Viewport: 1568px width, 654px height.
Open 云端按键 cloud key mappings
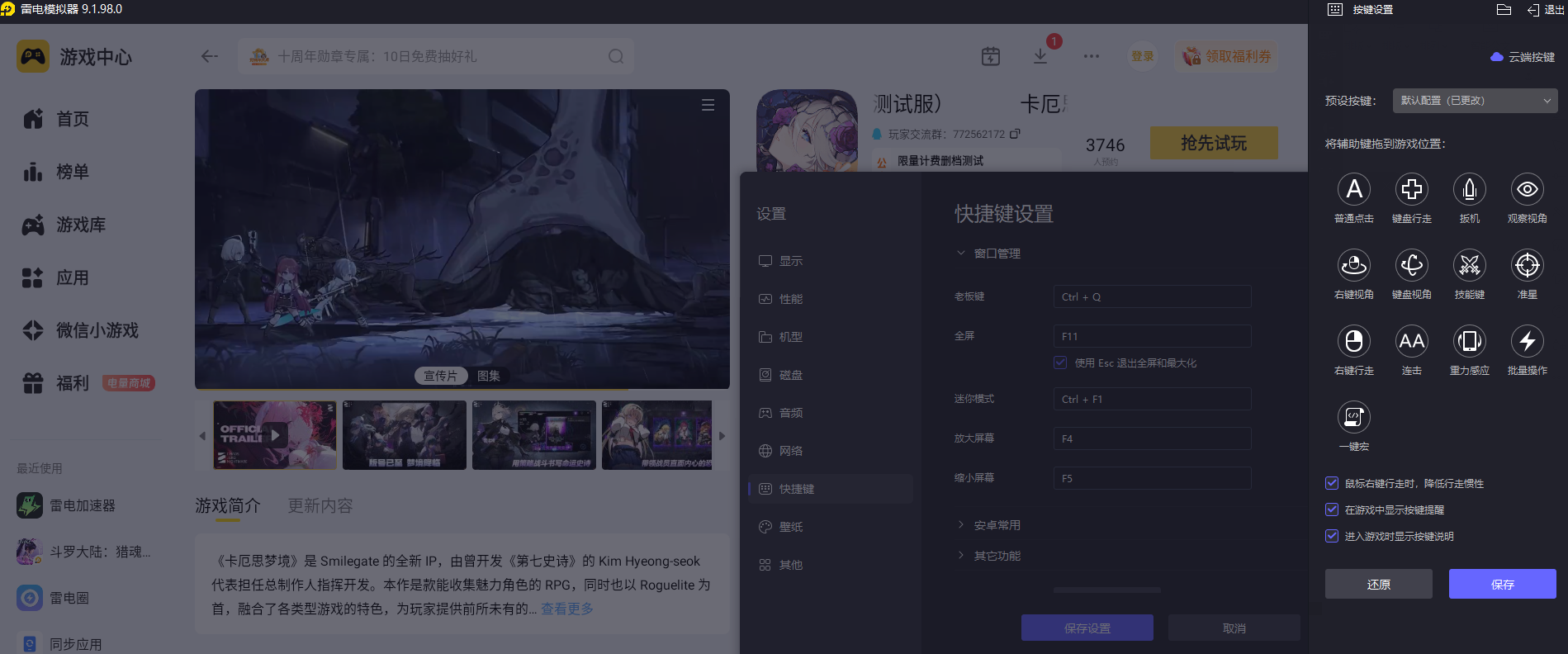(x=1523, y=57)
